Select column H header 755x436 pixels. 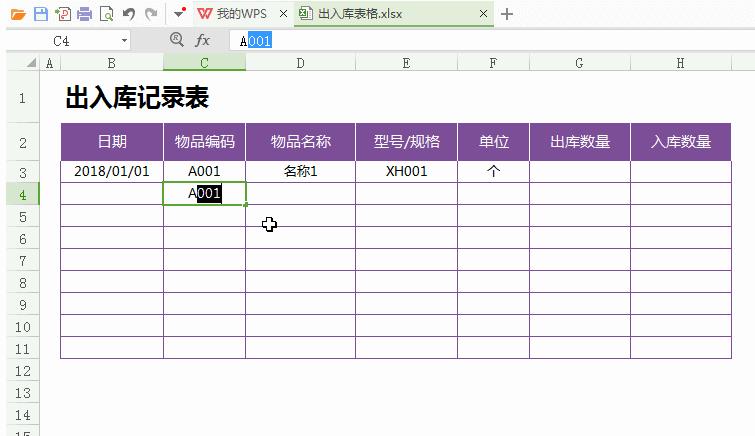(x=680, y=63)
